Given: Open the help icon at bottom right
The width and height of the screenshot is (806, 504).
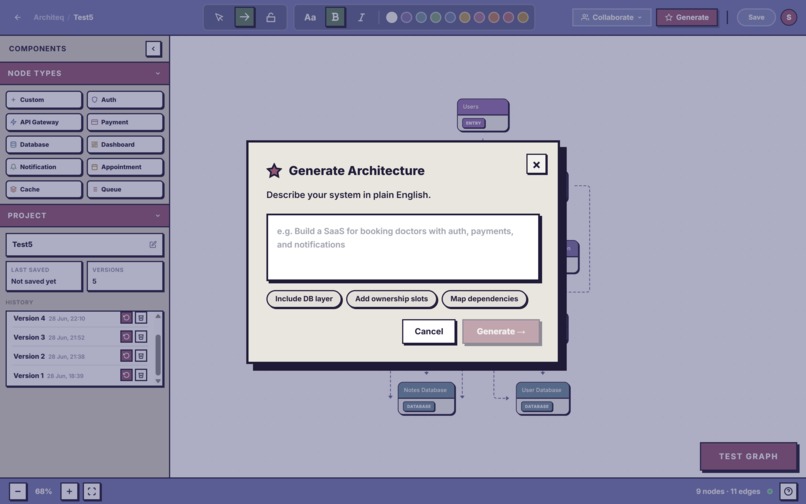Looking at the screenshot, I should coord(788,491).
